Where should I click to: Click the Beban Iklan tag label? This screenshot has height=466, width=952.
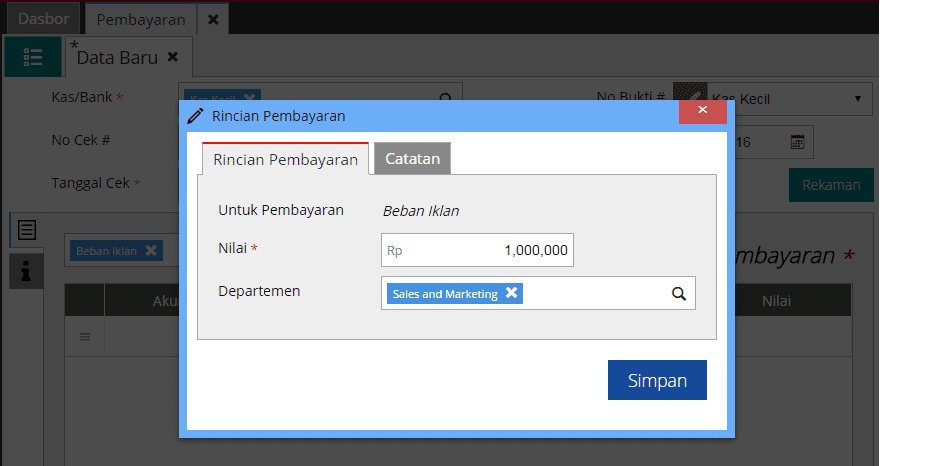[106, 251]
